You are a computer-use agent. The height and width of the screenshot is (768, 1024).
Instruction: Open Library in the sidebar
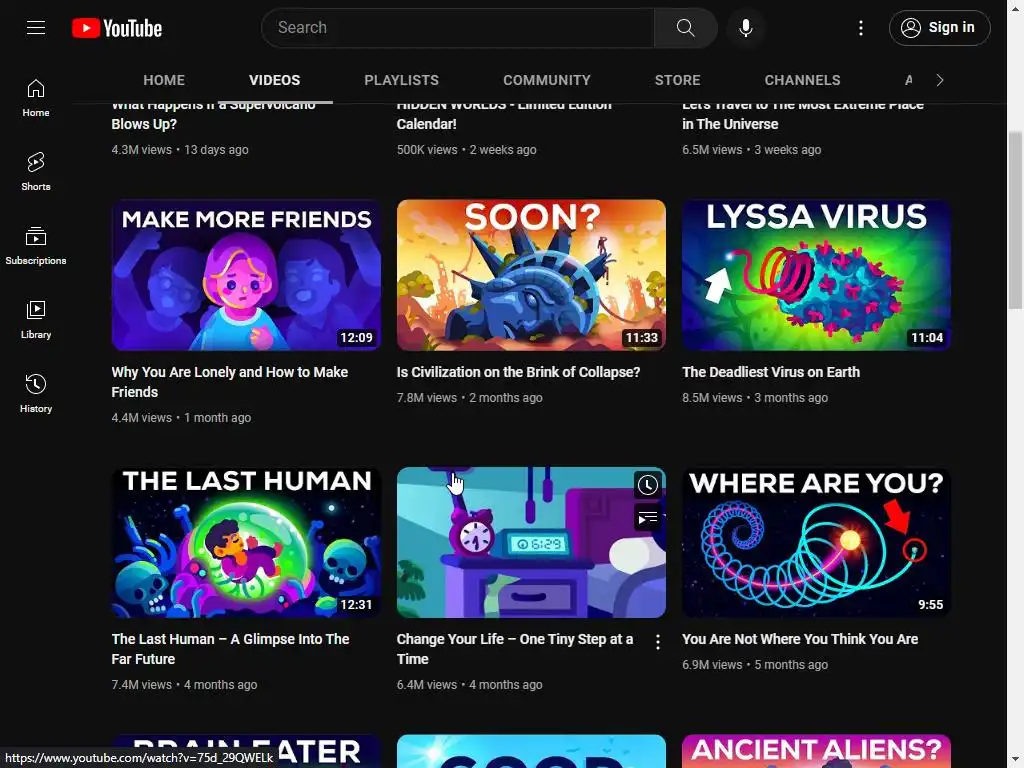[36, 319]
